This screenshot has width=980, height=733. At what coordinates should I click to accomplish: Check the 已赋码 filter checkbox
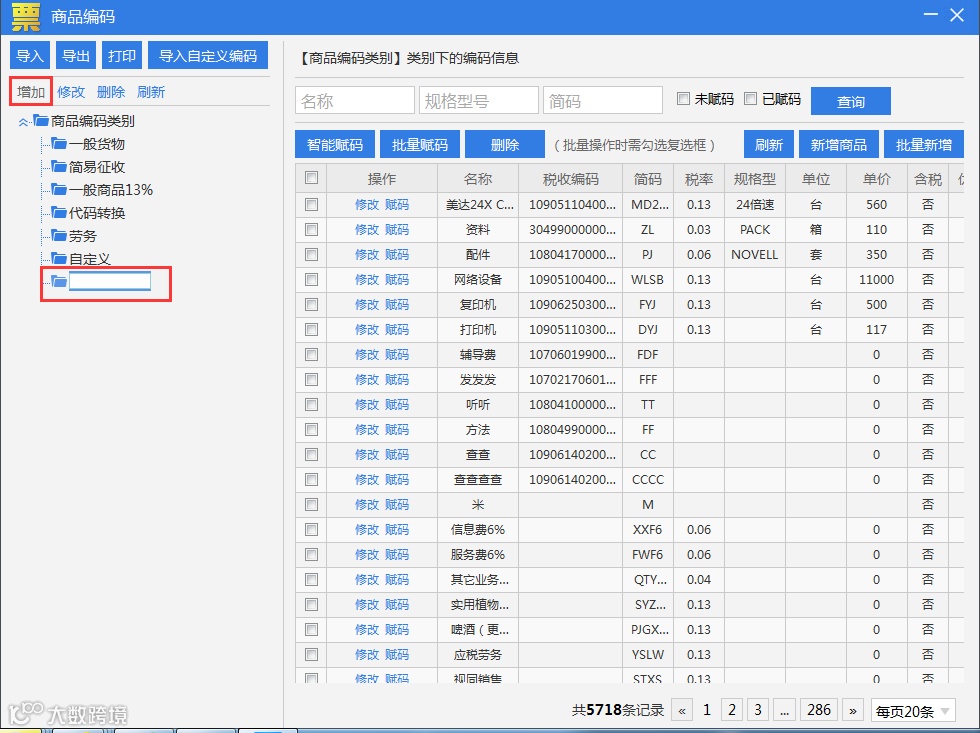(751, 99)
